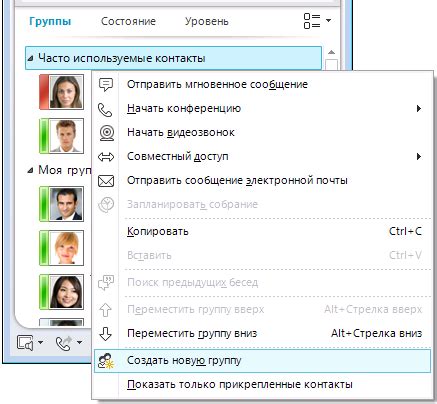Viewport: 437px width, 404px height.
Task: Choose Начать конференцию menu item
Action: 262,108
